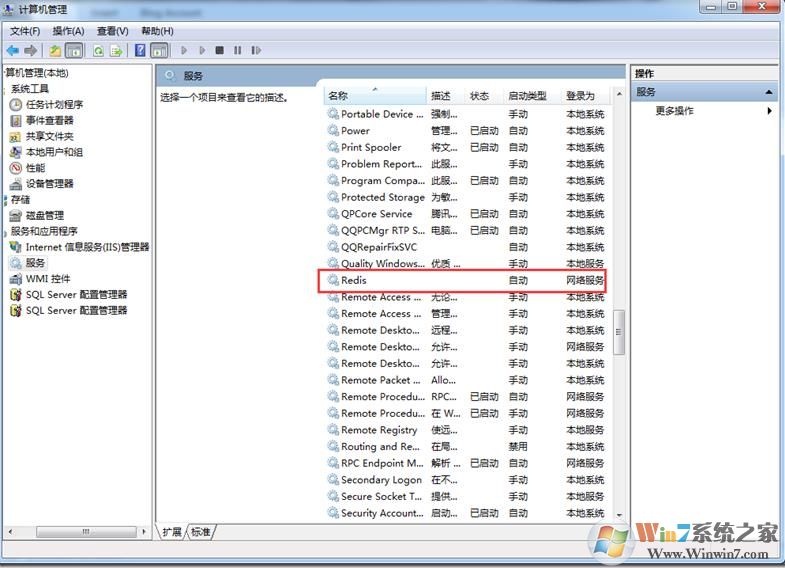Click the Restart service icon
Viewport: 785px width, 568px height.
click(x=256, y=50)
